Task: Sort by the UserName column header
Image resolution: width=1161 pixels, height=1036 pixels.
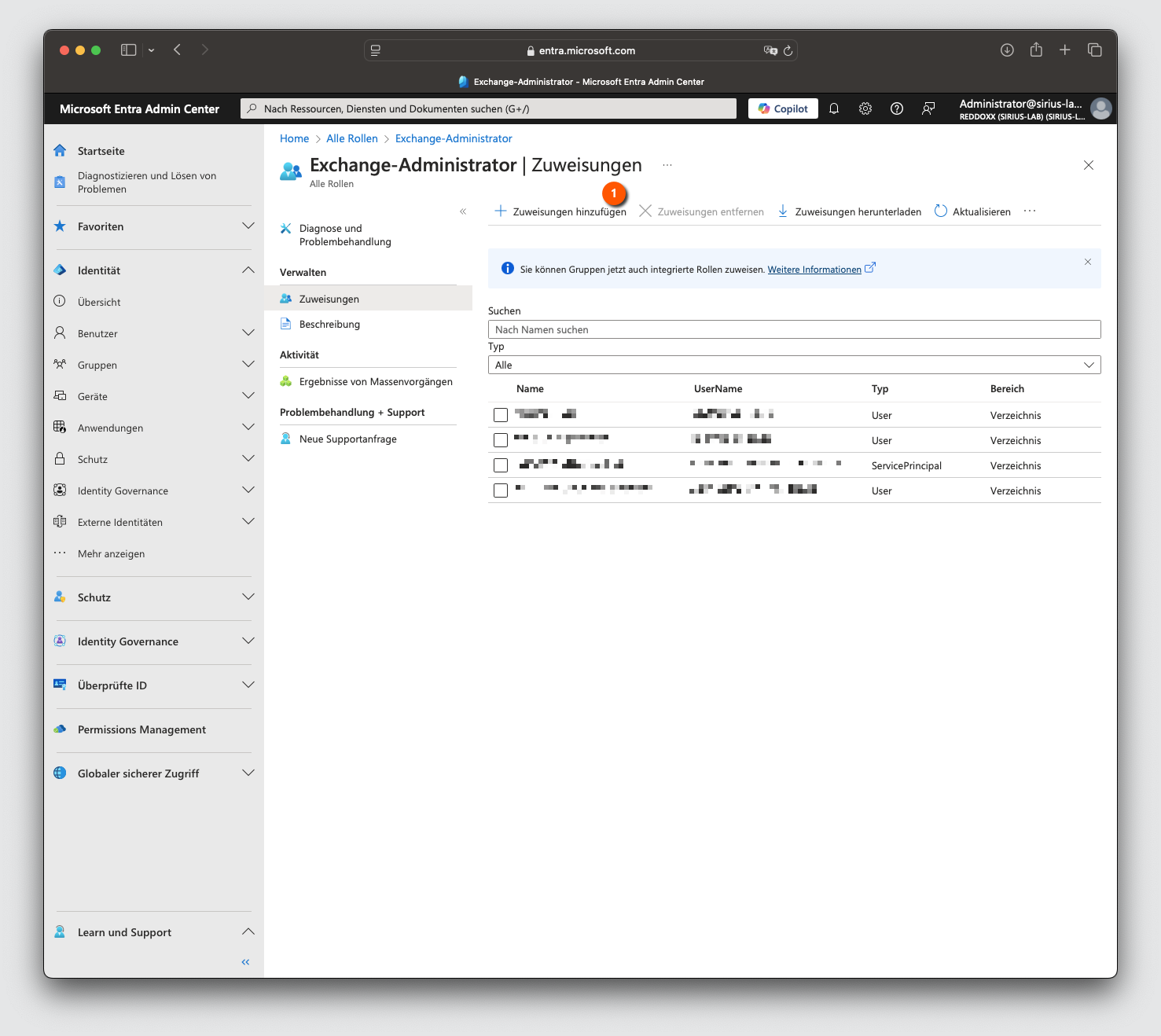Action: tap(718, 388)
